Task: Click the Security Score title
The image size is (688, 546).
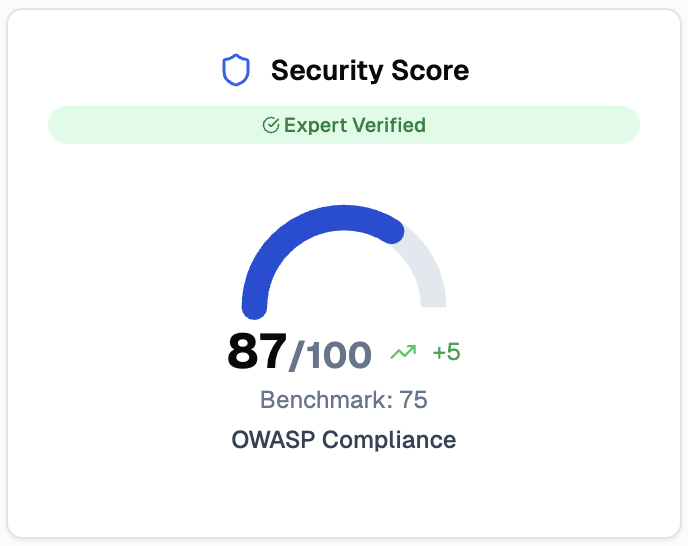Action: (370, 70)
